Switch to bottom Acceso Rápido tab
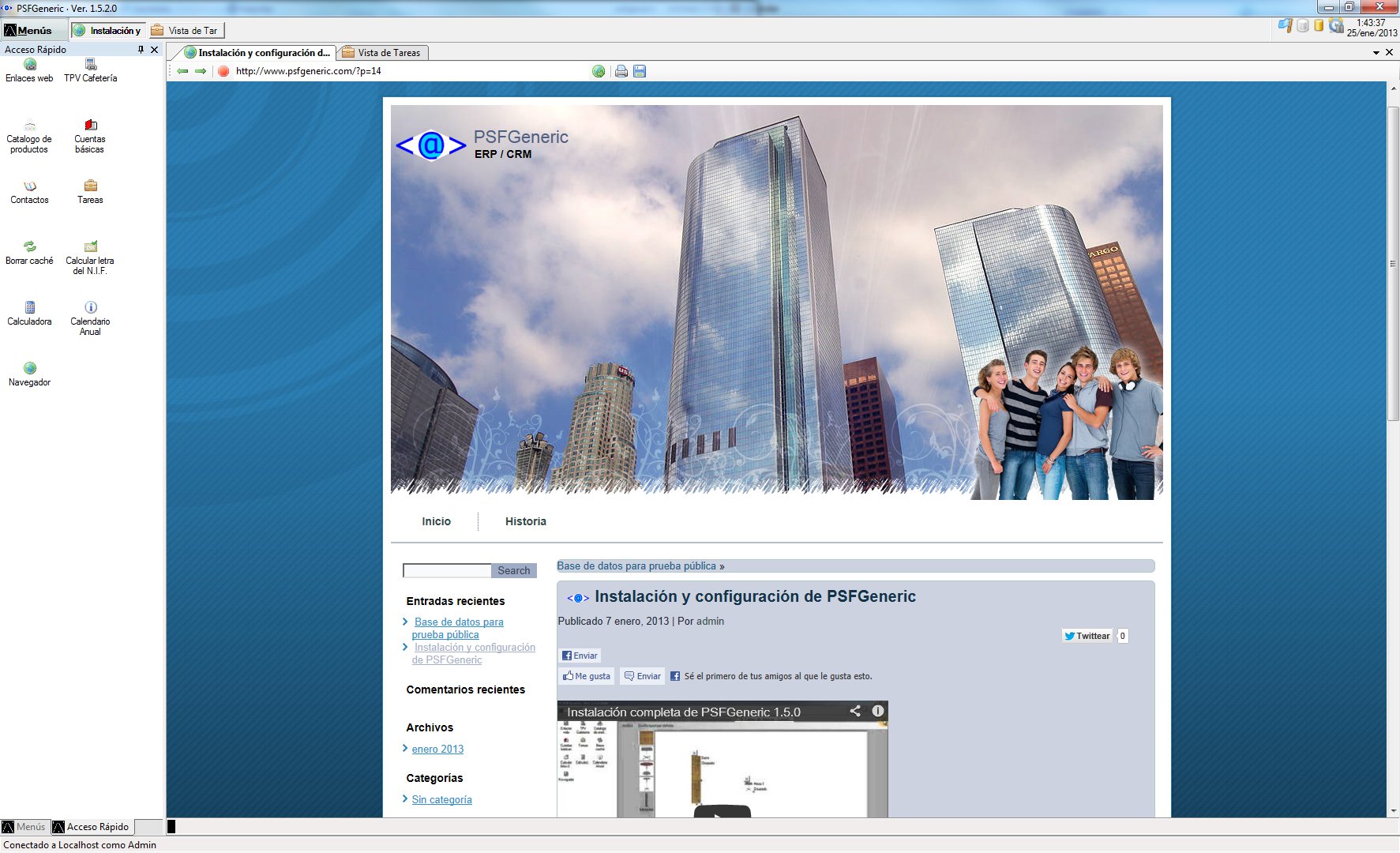 [92, 827]
